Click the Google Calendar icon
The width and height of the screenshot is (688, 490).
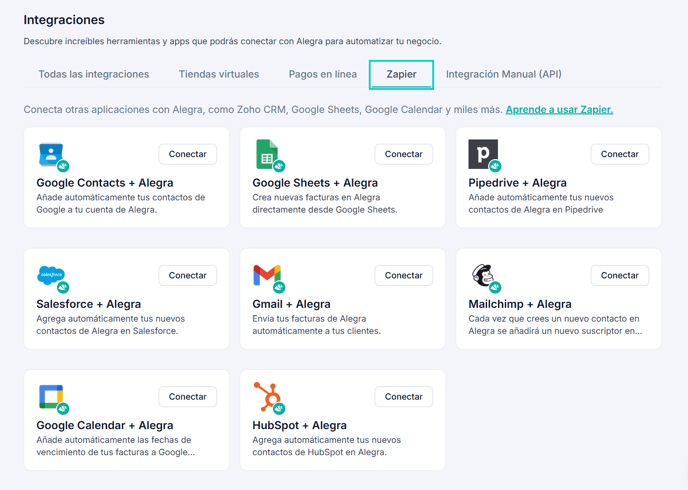coord(51,397)
